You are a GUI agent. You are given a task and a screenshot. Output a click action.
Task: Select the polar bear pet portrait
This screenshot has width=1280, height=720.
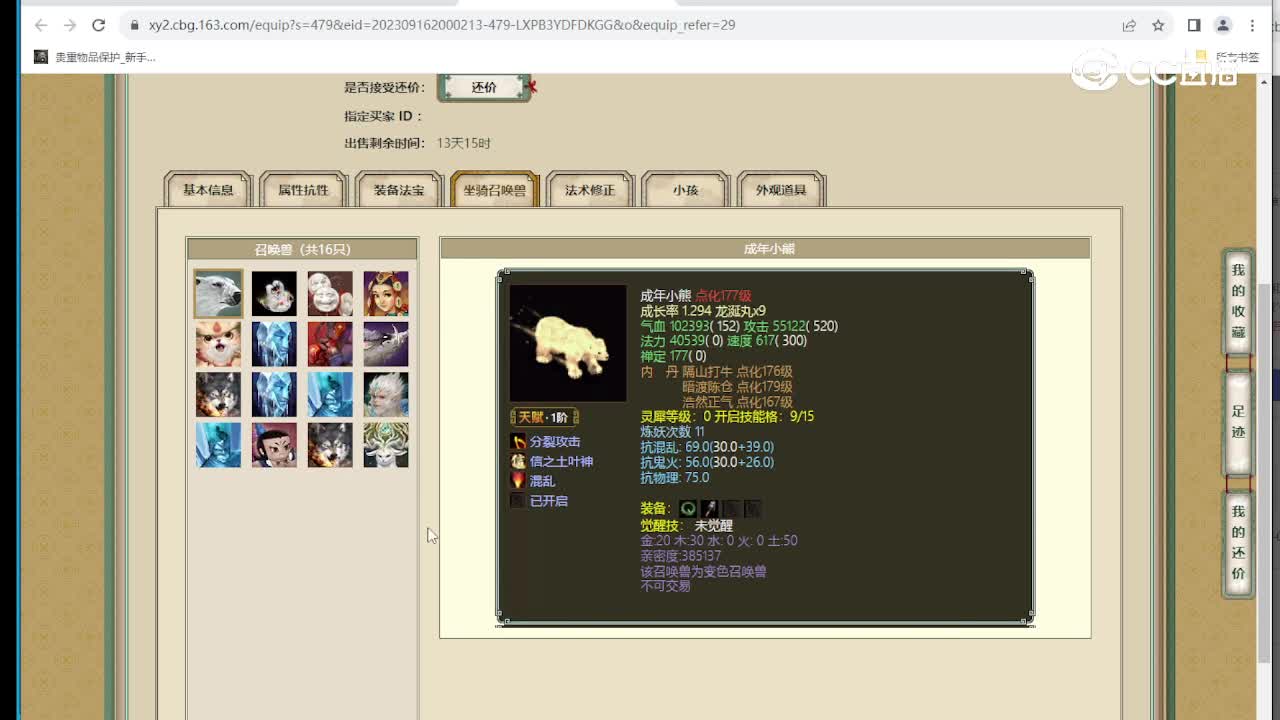click(218, 294)
